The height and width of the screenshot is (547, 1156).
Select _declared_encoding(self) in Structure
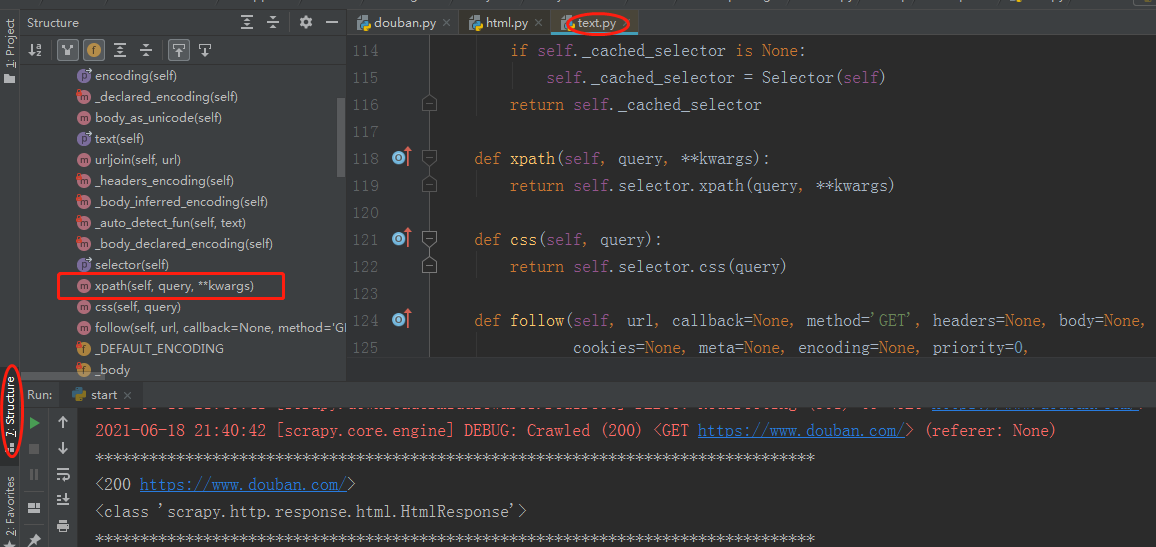[157, 97]
